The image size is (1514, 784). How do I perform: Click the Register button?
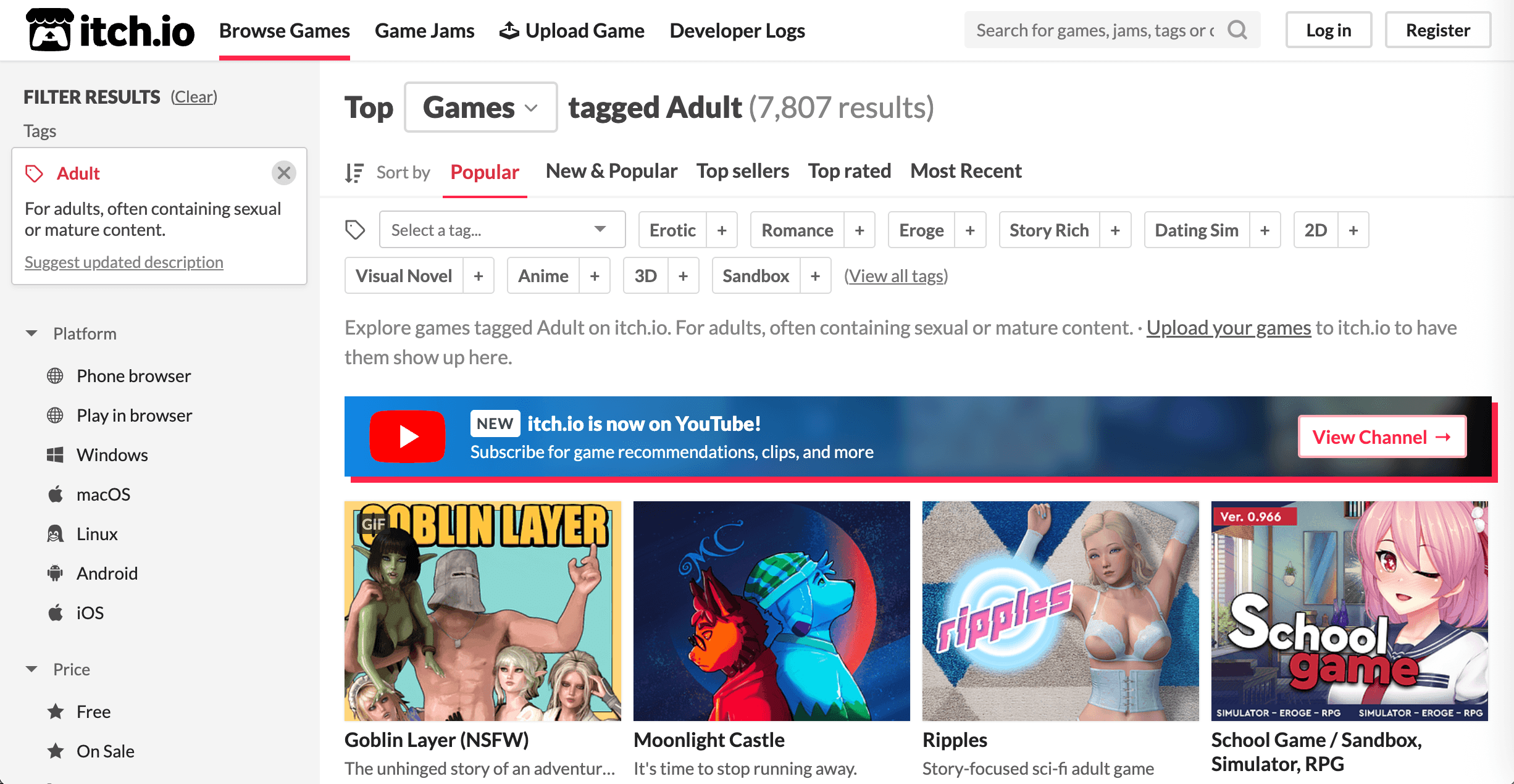pyautogui.click(x=1438, y=30)
